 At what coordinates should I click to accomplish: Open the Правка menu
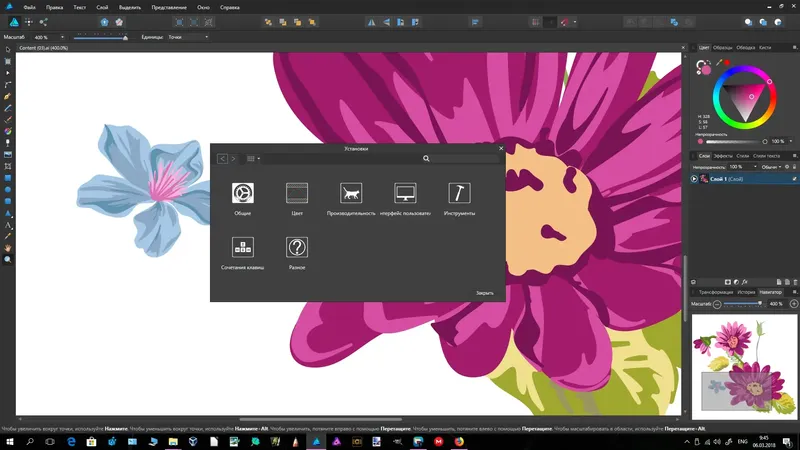pyautogui.click(x=55, y=8)
